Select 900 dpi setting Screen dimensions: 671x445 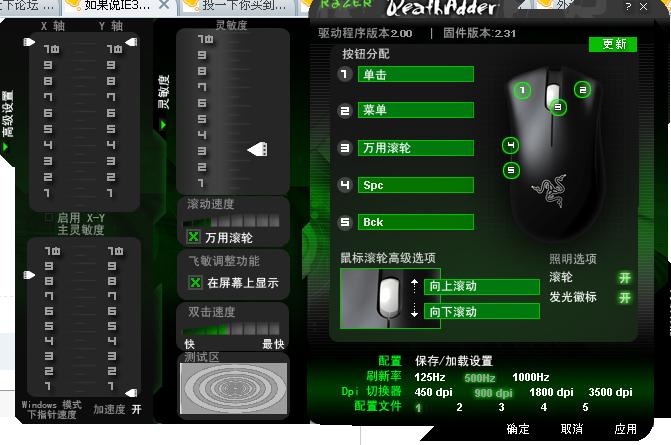493,393
